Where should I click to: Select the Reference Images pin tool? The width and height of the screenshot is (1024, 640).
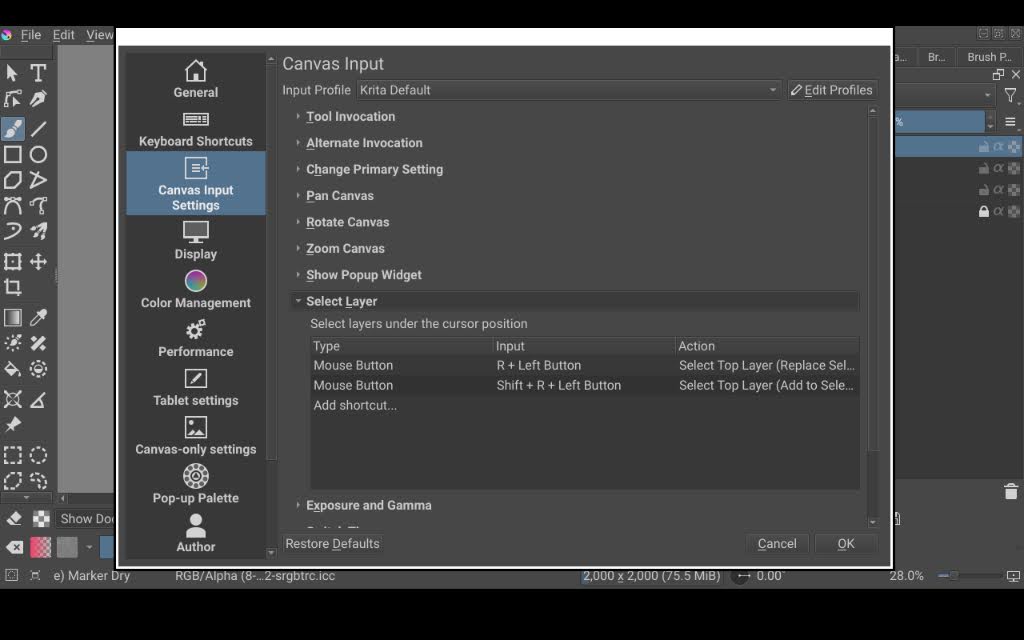tap(12, 424)
